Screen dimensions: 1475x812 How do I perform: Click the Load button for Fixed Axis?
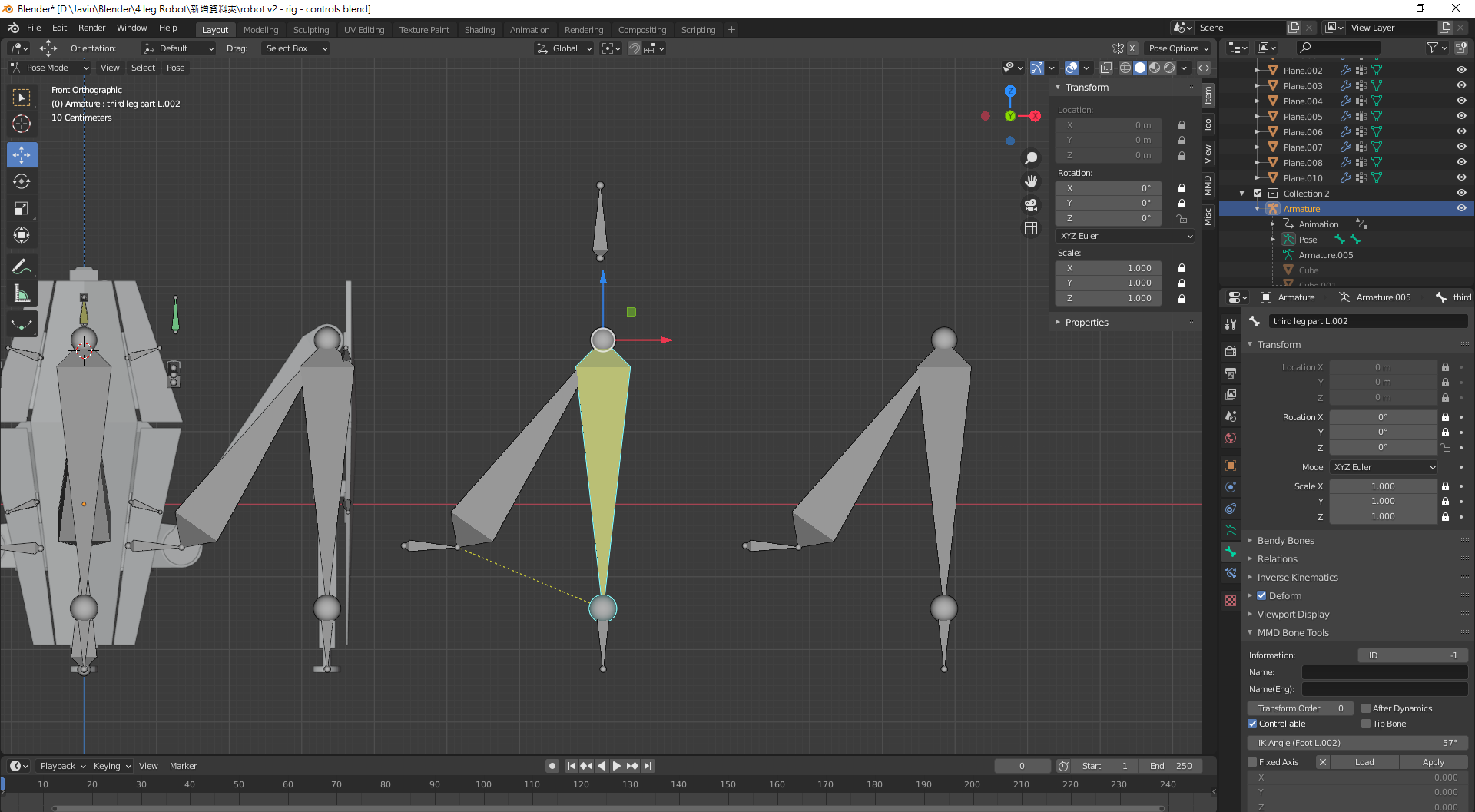click(x=1364, y=762)
